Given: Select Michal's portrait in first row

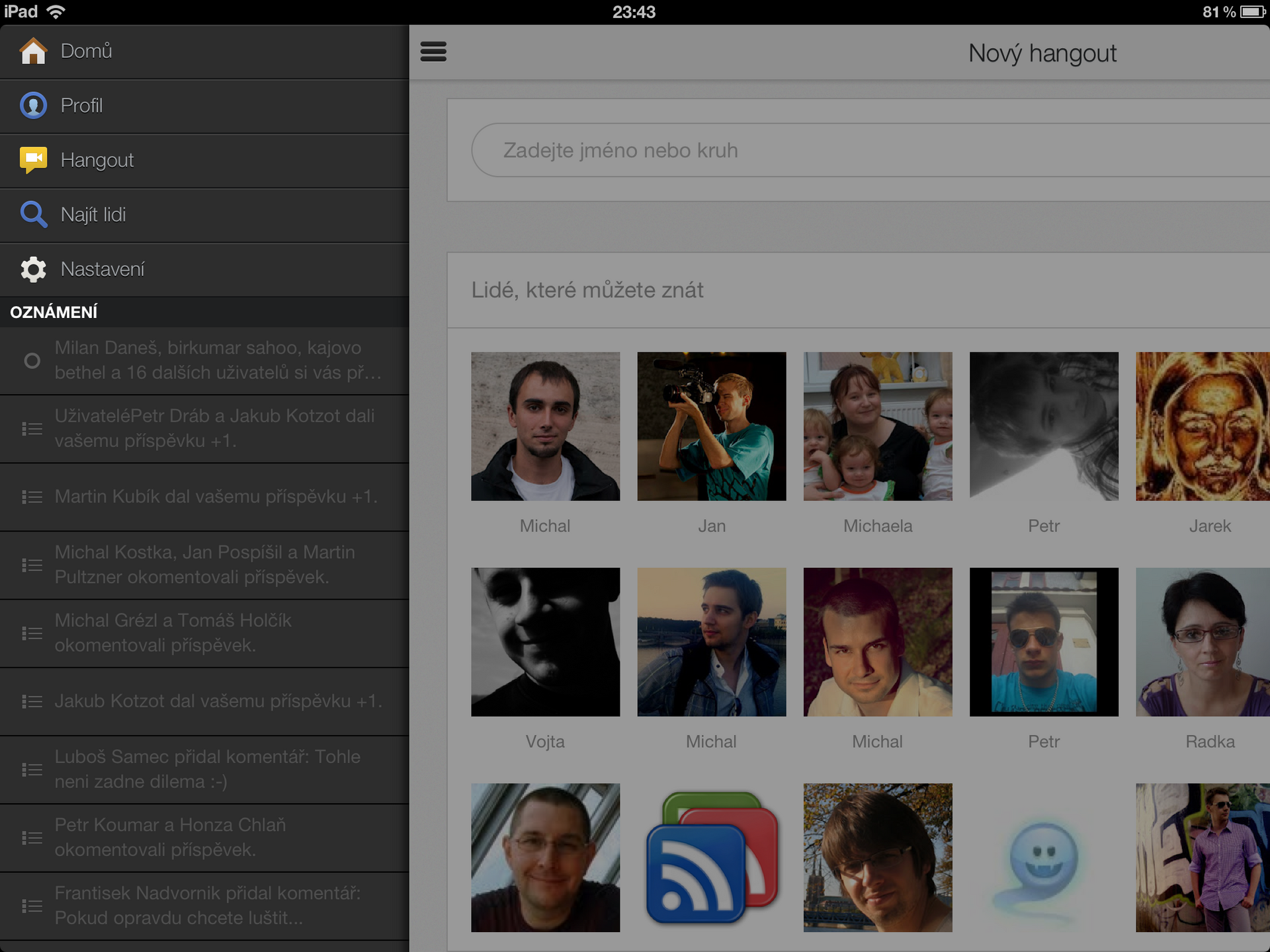Looking at the screenshot, I should [545, 426].
